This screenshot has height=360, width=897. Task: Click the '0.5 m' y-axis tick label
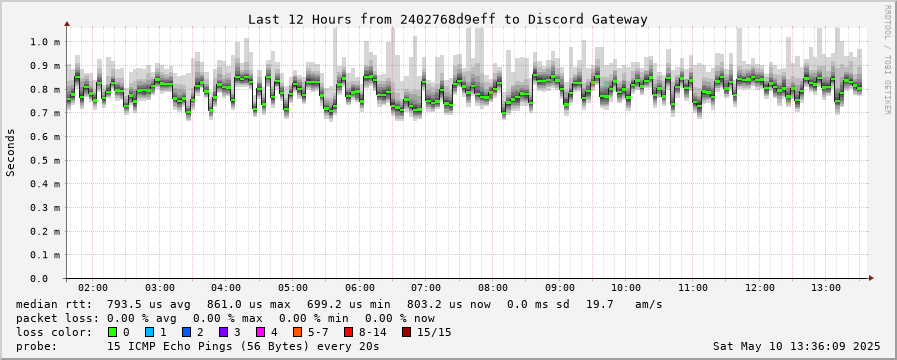click(45, 160)
